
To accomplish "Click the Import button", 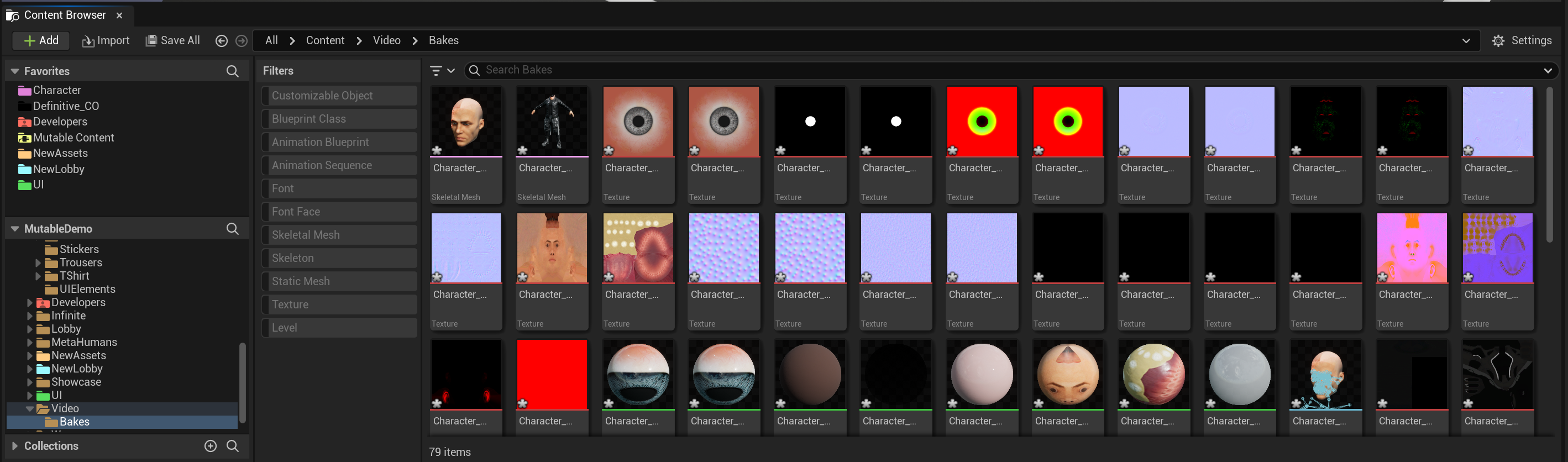I will click(x=106, y=40).
